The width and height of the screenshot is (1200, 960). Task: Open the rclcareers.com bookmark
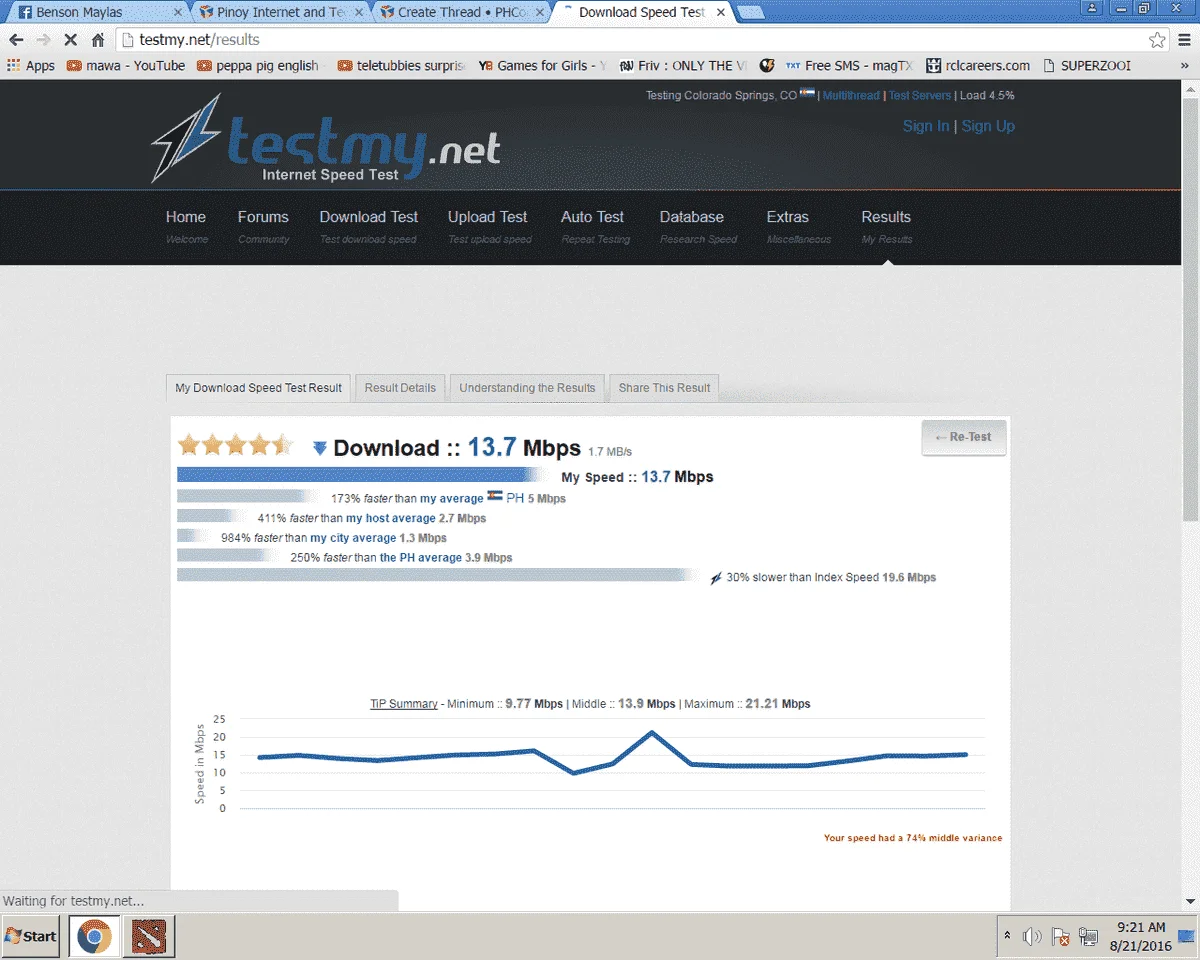click(978, 65)
